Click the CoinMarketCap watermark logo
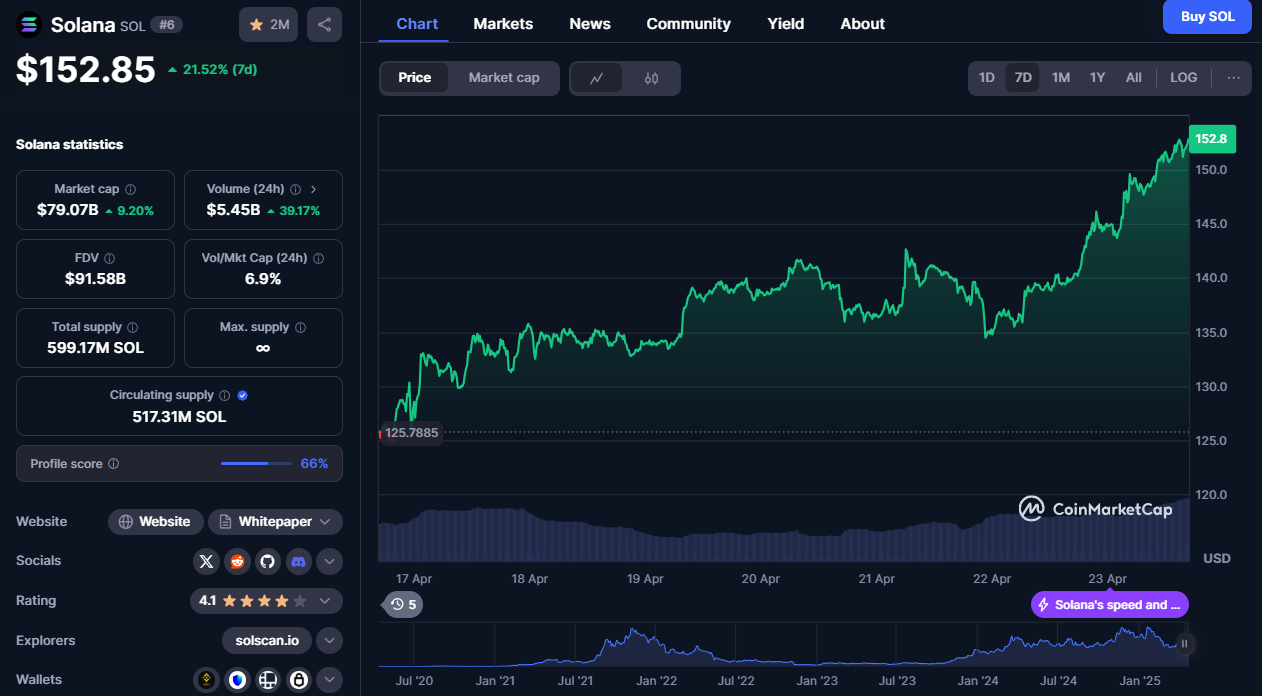Screen dimensions: 1262x696 coord(1096,509)
